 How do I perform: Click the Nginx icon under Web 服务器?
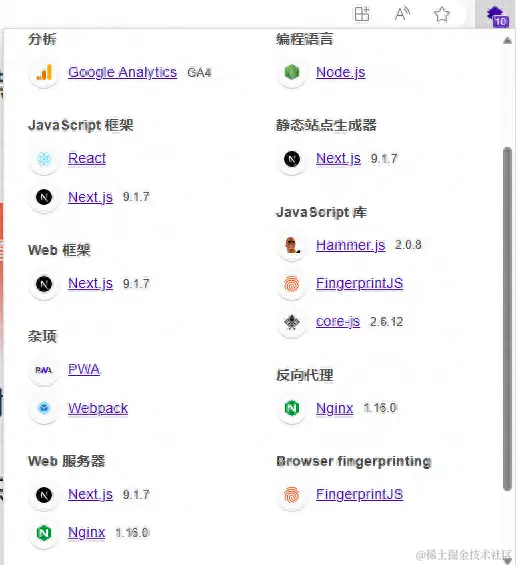click(44, 533)
